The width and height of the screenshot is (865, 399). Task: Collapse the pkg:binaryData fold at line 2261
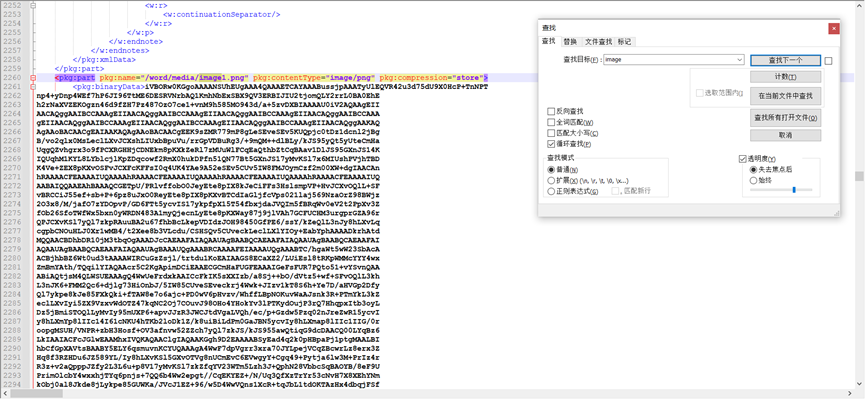33,87
